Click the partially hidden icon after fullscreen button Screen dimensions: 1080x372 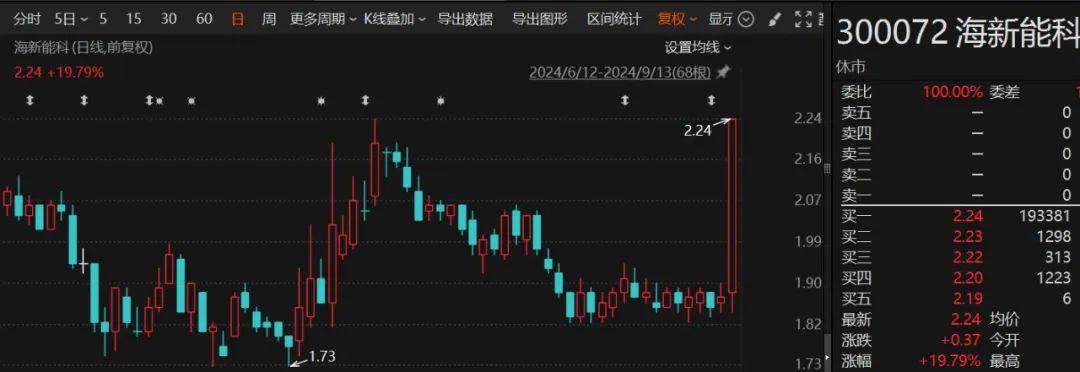click(x=822, y=19)
